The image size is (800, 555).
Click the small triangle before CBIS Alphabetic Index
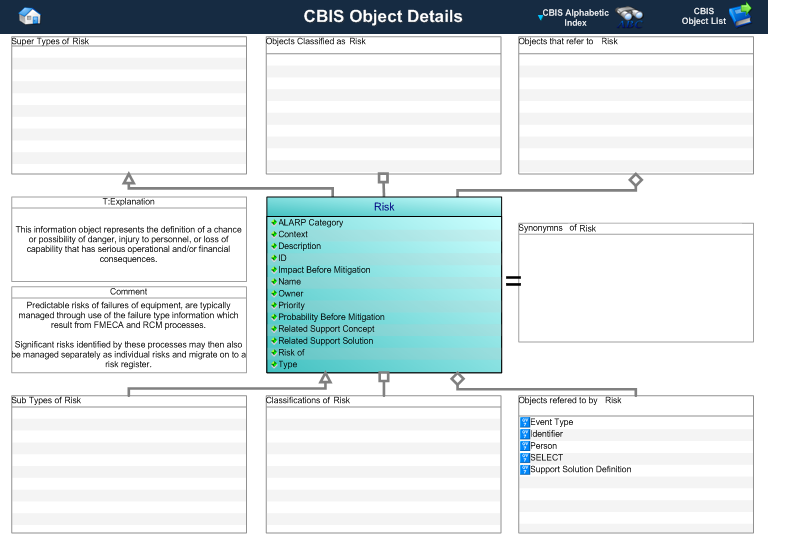(x=540, y=17)
